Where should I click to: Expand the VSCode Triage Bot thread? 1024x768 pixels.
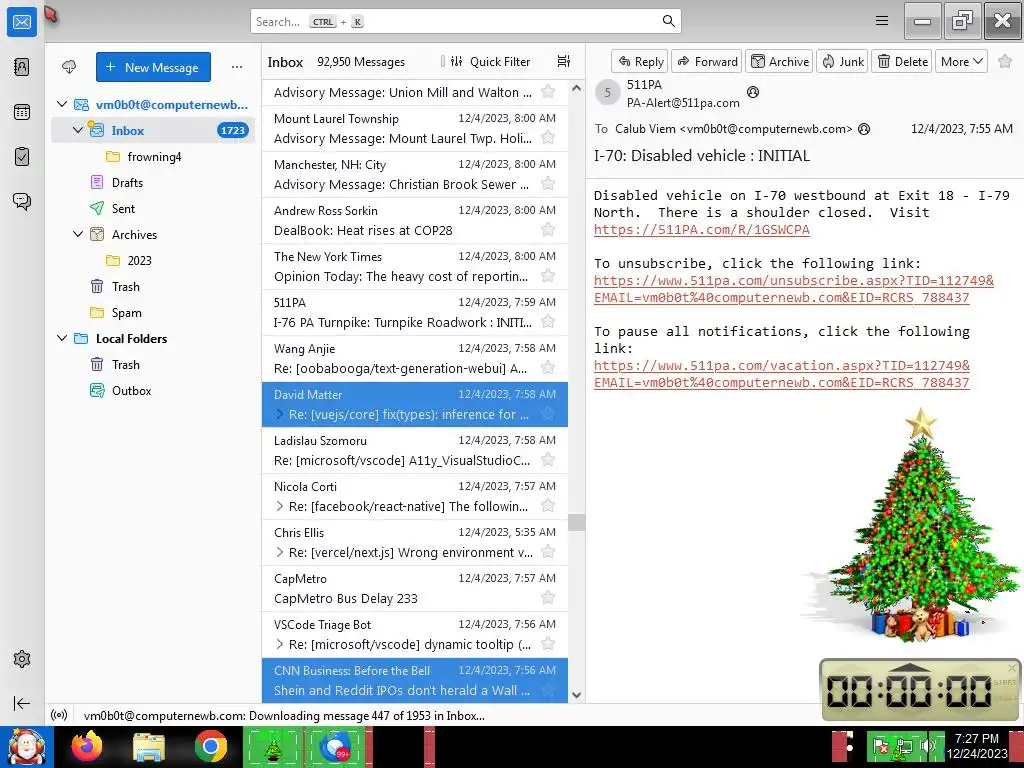(280, 644)
